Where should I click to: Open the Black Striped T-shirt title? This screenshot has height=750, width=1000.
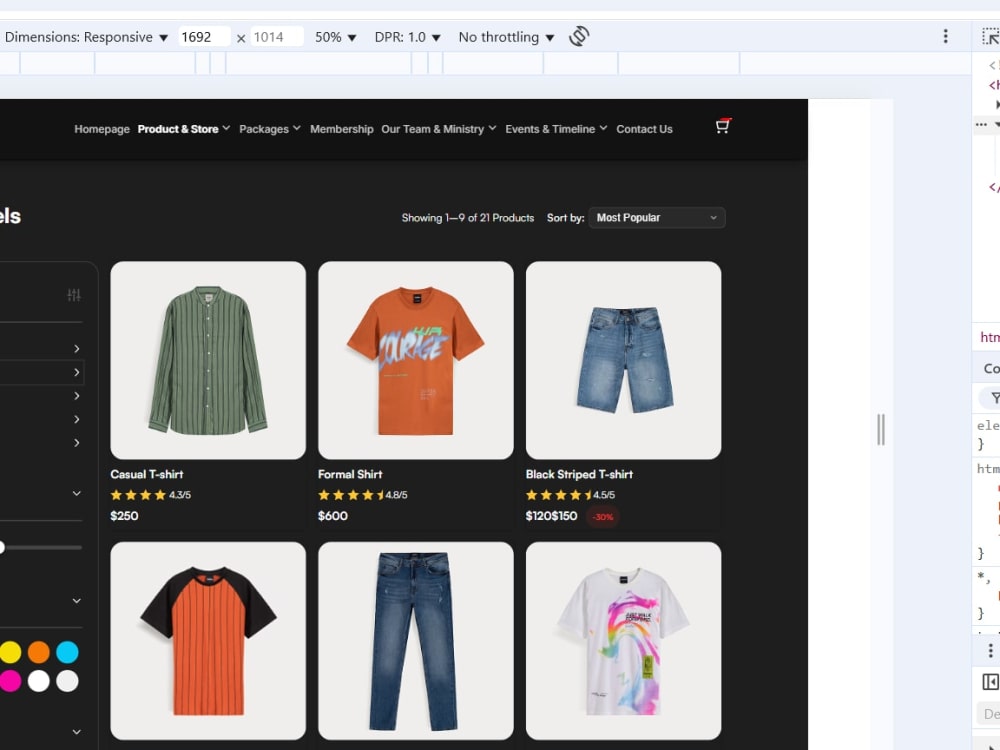tap(579, 474)
